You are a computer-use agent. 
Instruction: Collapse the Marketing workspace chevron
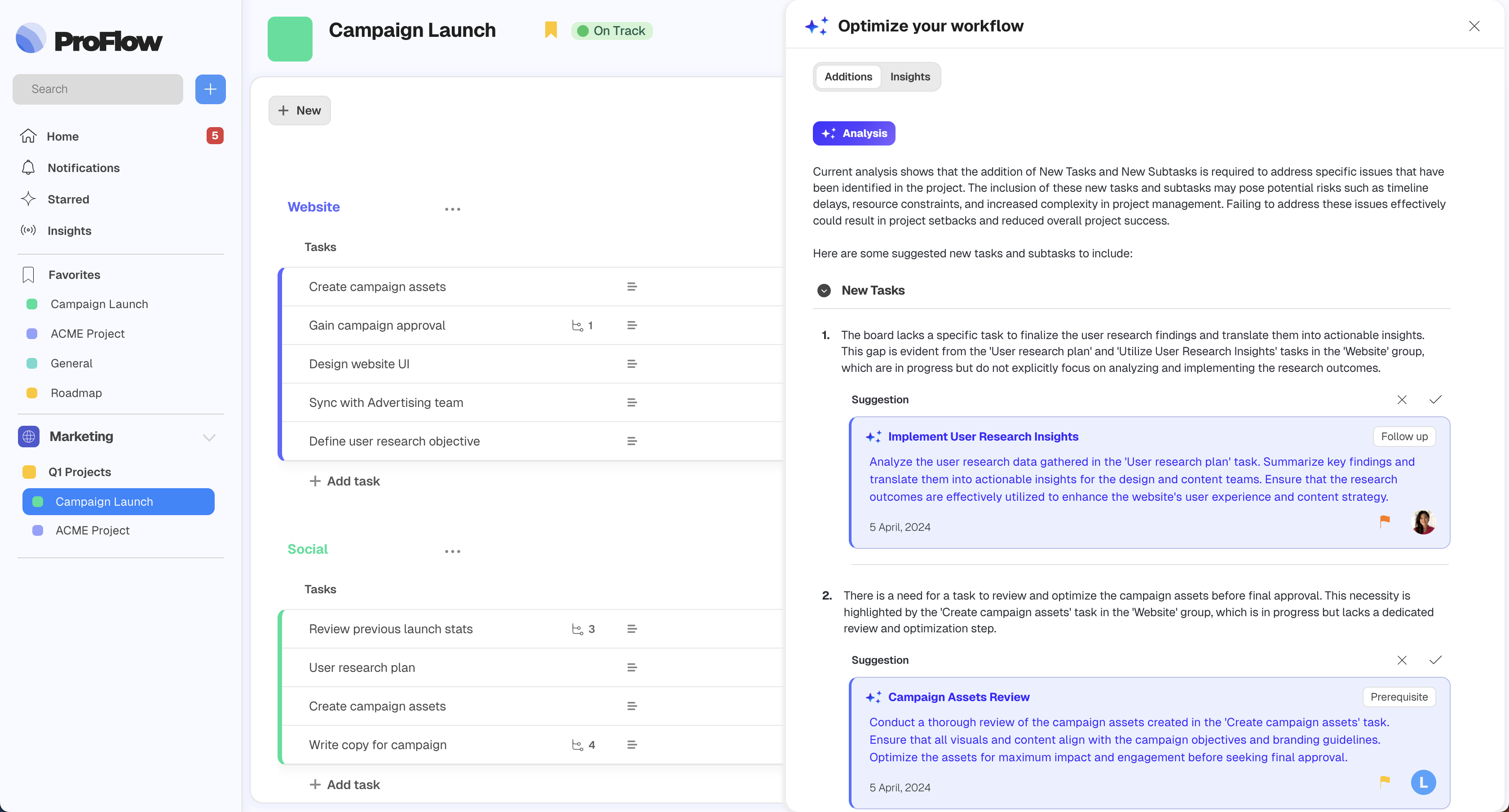pos(209,437)
